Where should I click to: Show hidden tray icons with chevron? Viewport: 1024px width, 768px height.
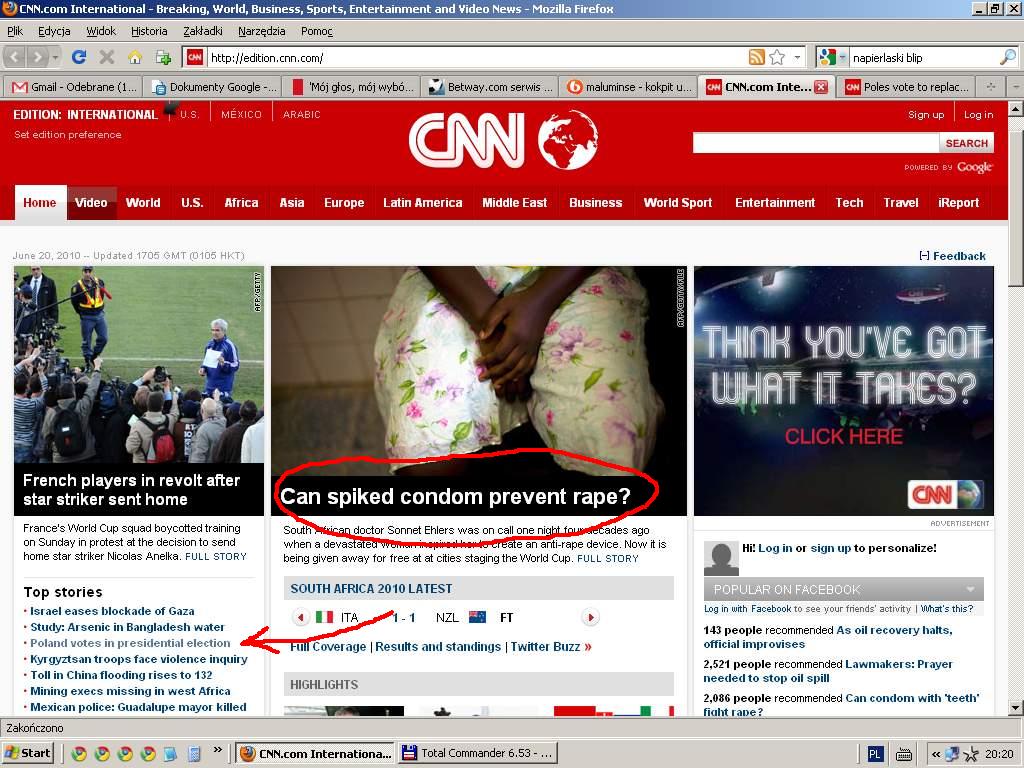(935, 754)
